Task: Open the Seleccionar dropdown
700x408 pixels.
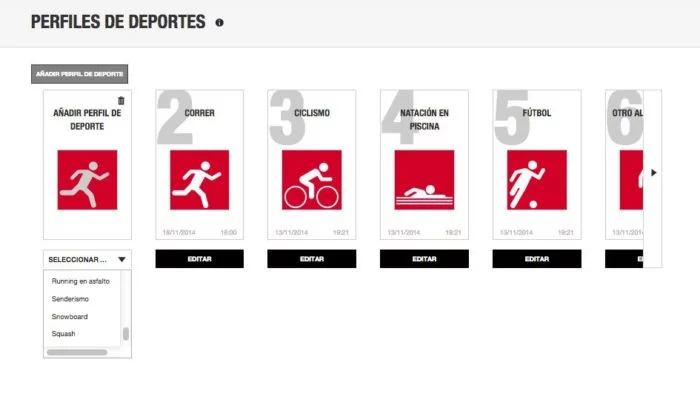Action: (x=88, y=259)
